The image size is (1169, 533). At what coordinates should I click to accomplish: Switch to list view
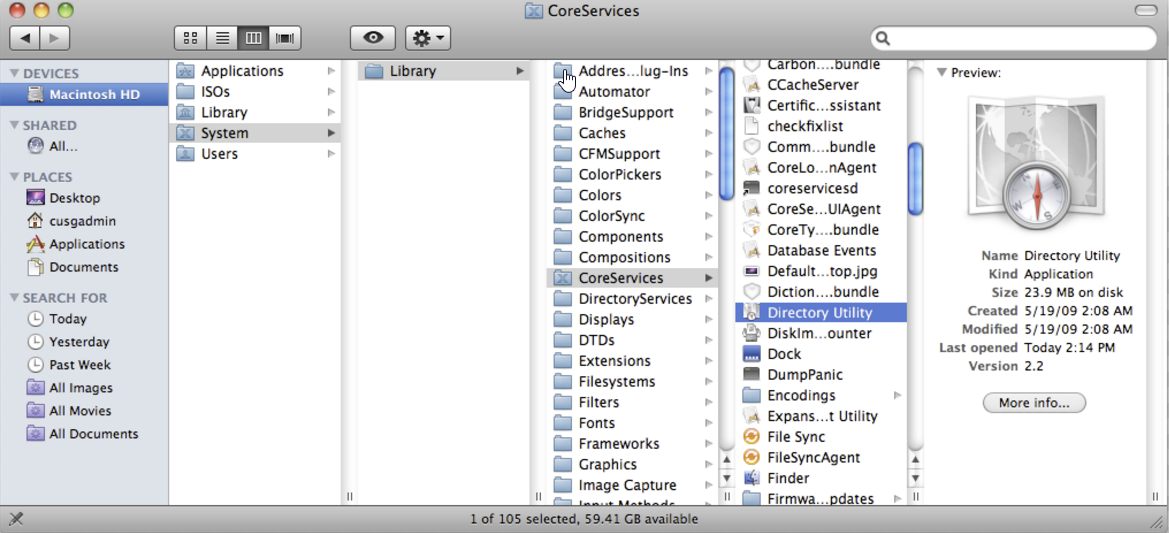click(221, 37)
